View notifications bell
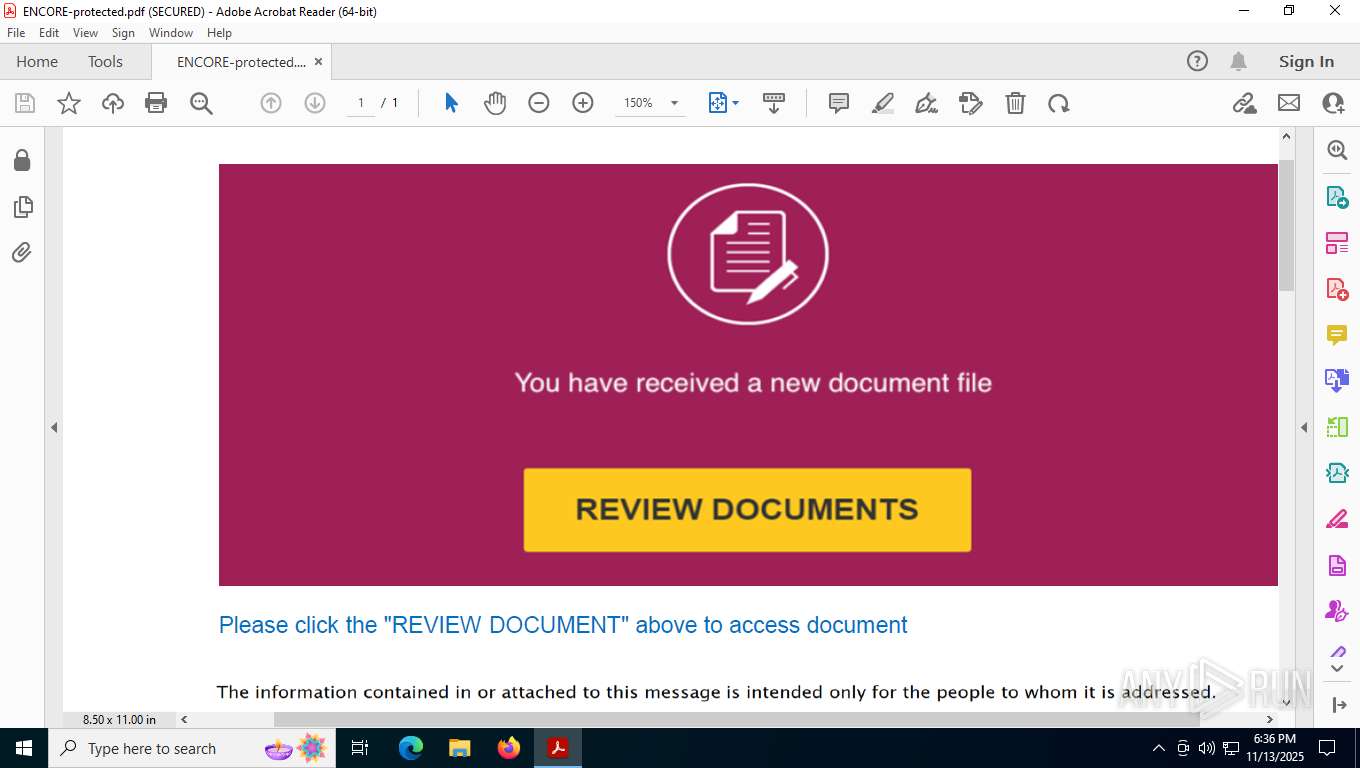The image size is (1360, 768). coord(1238,61)
